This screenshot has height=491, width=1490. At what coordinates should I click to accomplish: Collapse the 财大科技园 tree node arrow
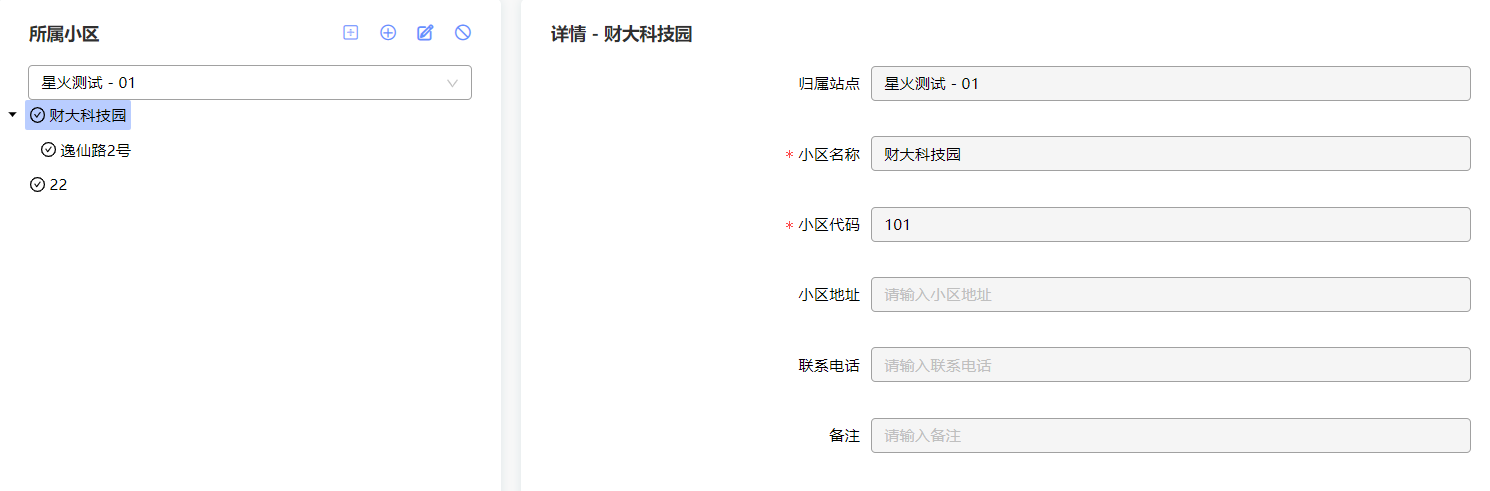(x=12, y=115)
